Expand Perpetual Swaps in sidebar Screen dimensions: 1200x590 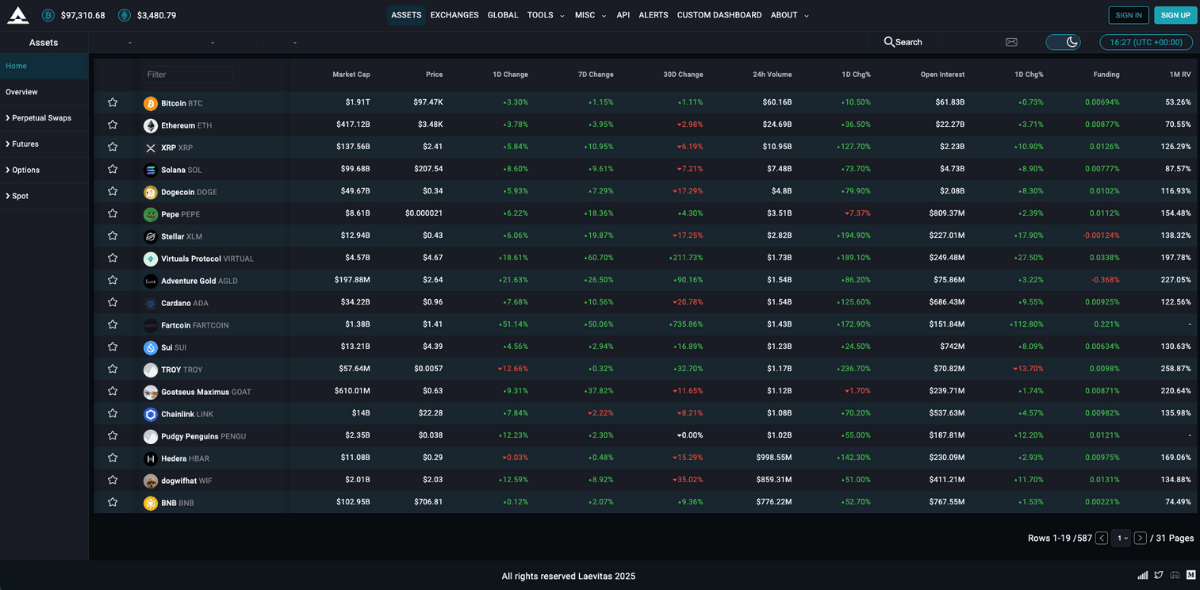(39, 118)
